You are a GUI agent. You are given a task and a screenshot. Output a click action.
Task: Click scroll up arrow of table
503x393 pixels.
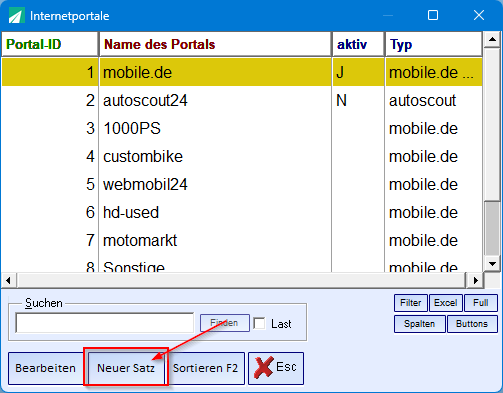tap(492, 40)
